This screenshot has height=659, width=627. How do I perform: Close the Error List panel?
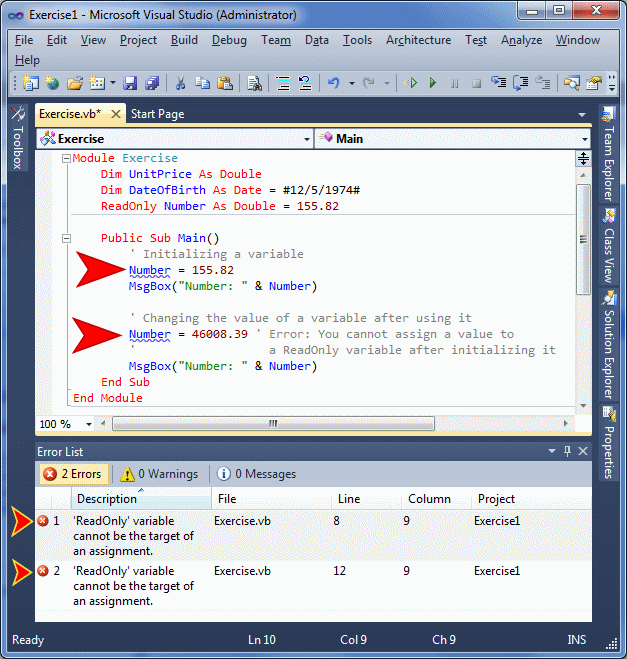[583, 451]
